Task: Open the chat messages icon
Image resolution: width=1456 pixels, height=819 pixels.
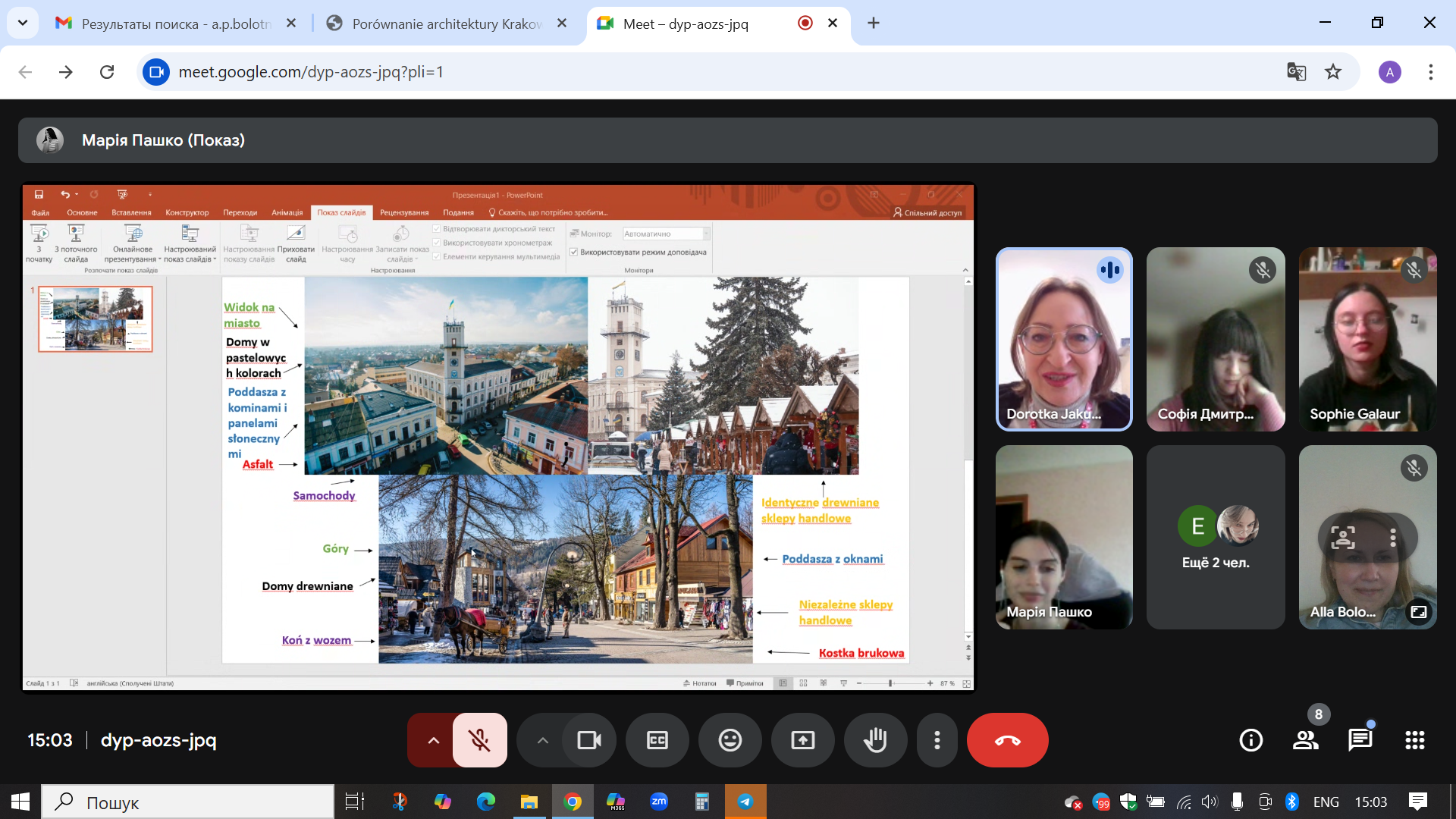Action: click(1360, 740)
